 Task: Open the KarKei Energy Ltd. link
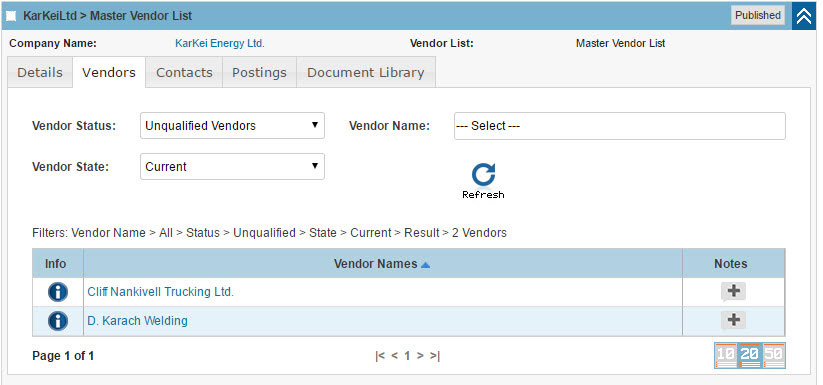click(x=220, y=44)
